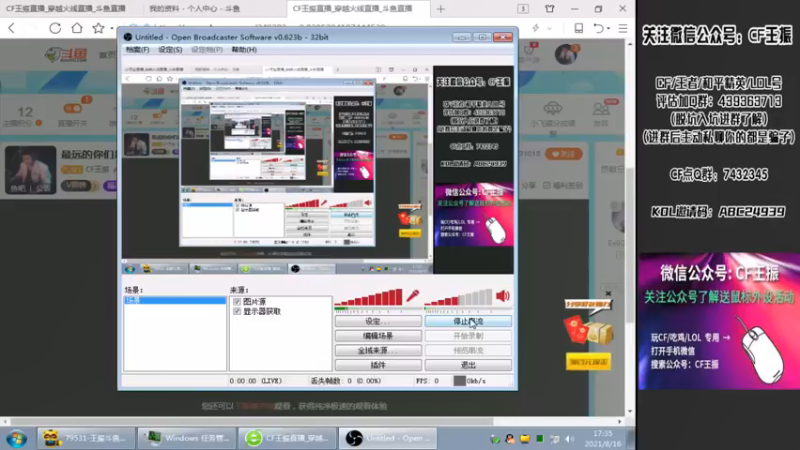Click the 编辑场景 button
The image size is (800, 450).
coord(378,336)
